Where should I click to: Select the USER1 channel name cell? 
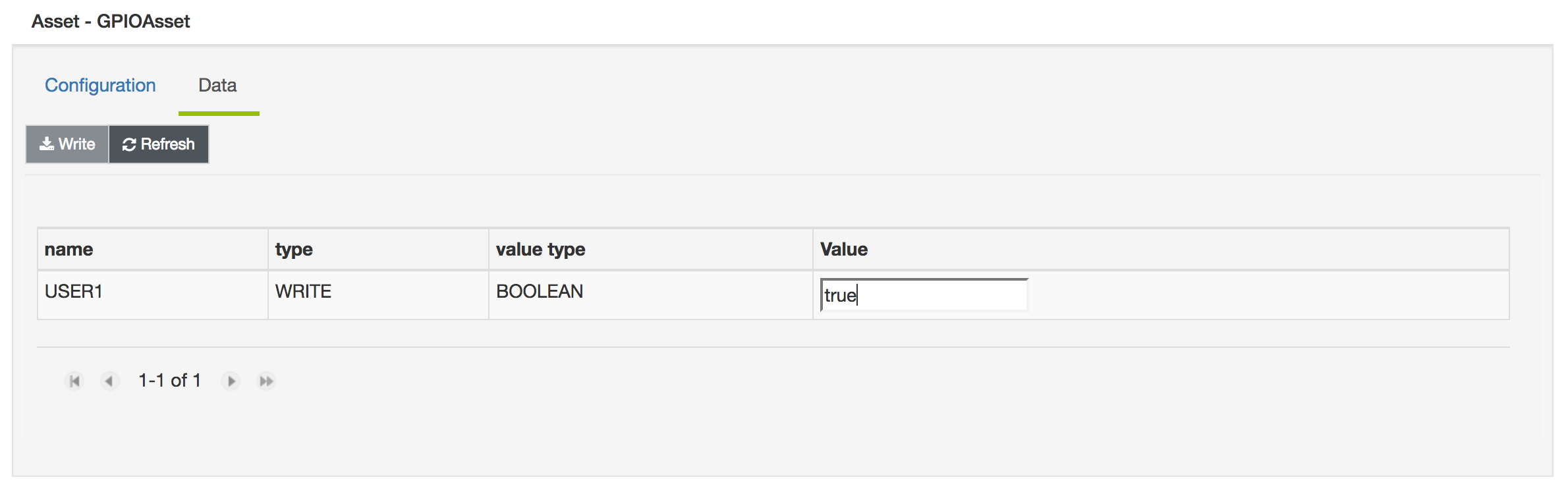pos(74,292)
